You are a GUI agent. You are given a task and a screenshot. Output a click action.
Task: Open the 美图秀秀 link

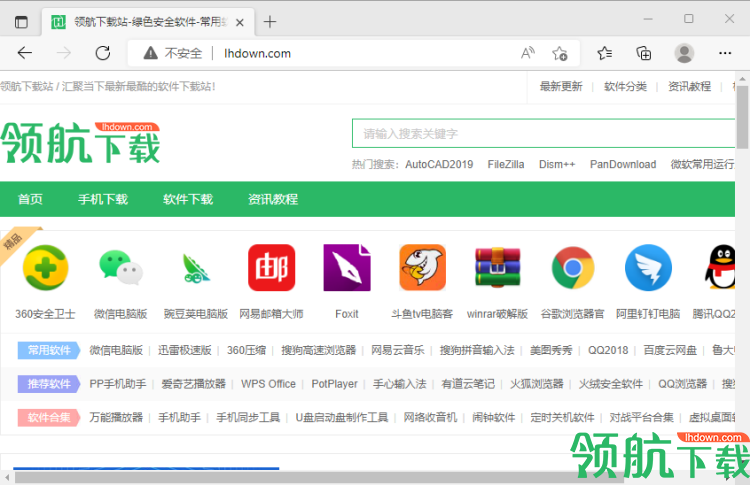[x=551, y=350]
